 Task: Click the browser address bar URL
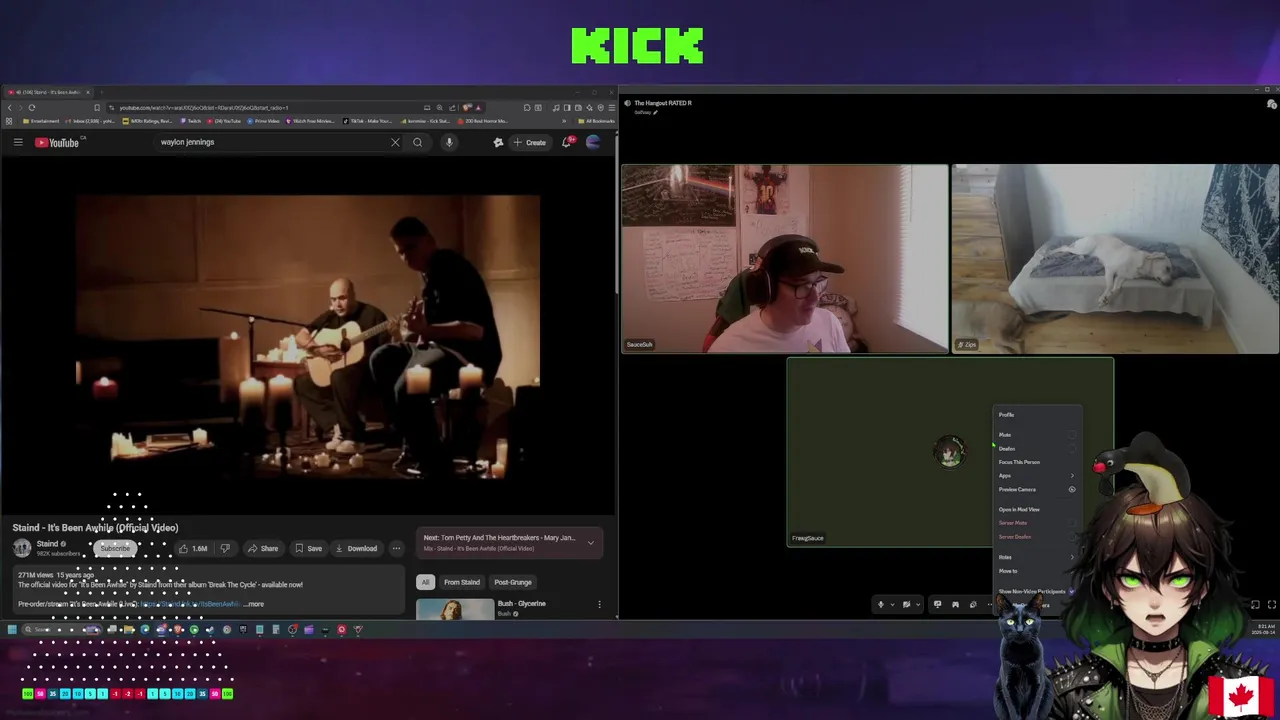204,108
